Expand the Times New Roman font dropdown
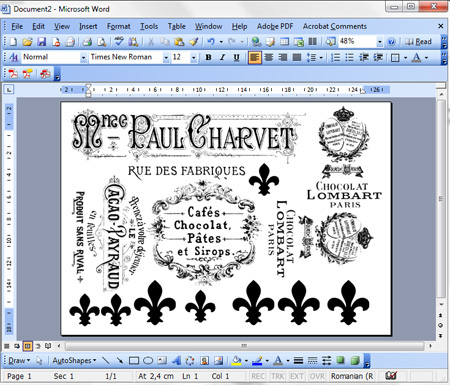The width and height of the screenshot is (450, 385). pyautogui.click(x=166, y=57)
